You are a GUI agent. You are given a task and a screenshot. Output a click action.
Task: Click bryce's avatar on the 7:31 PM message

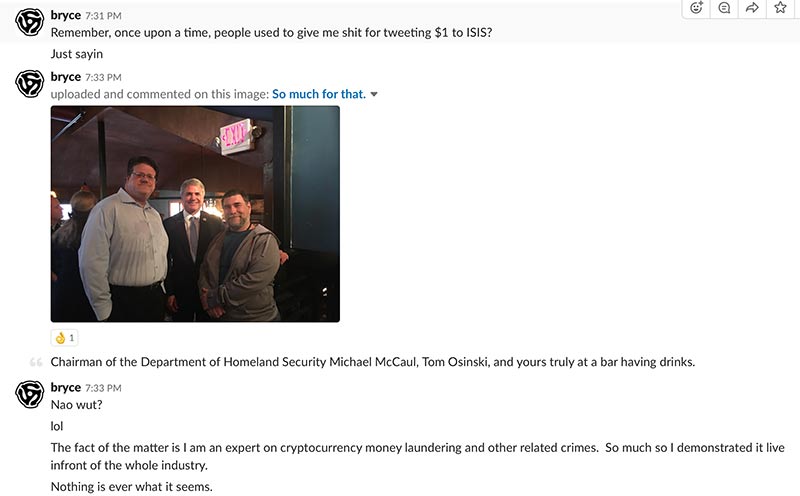pos(30,22)
